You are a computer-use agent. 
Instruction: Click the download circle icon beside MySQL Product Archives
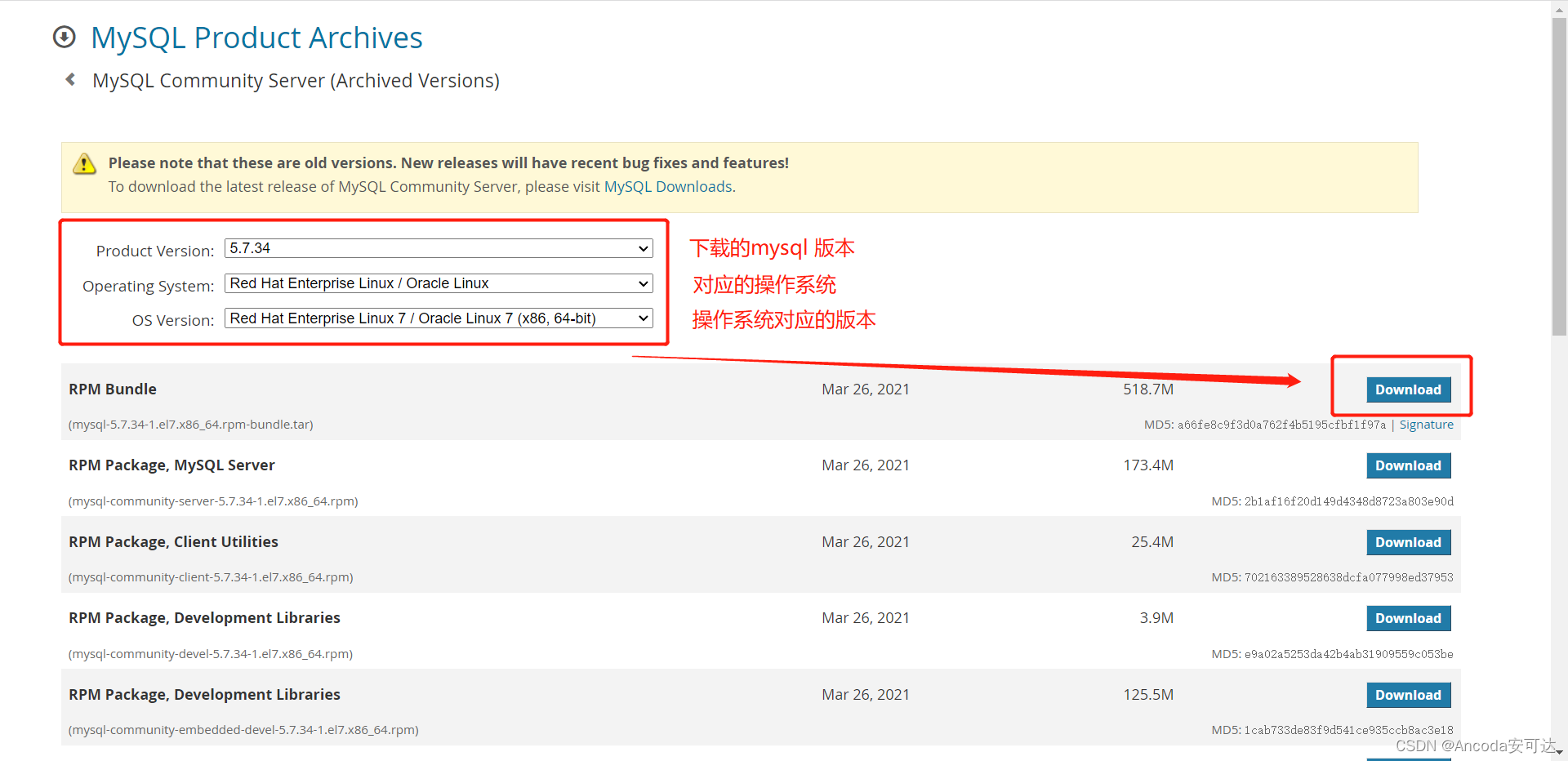point(64,38)
